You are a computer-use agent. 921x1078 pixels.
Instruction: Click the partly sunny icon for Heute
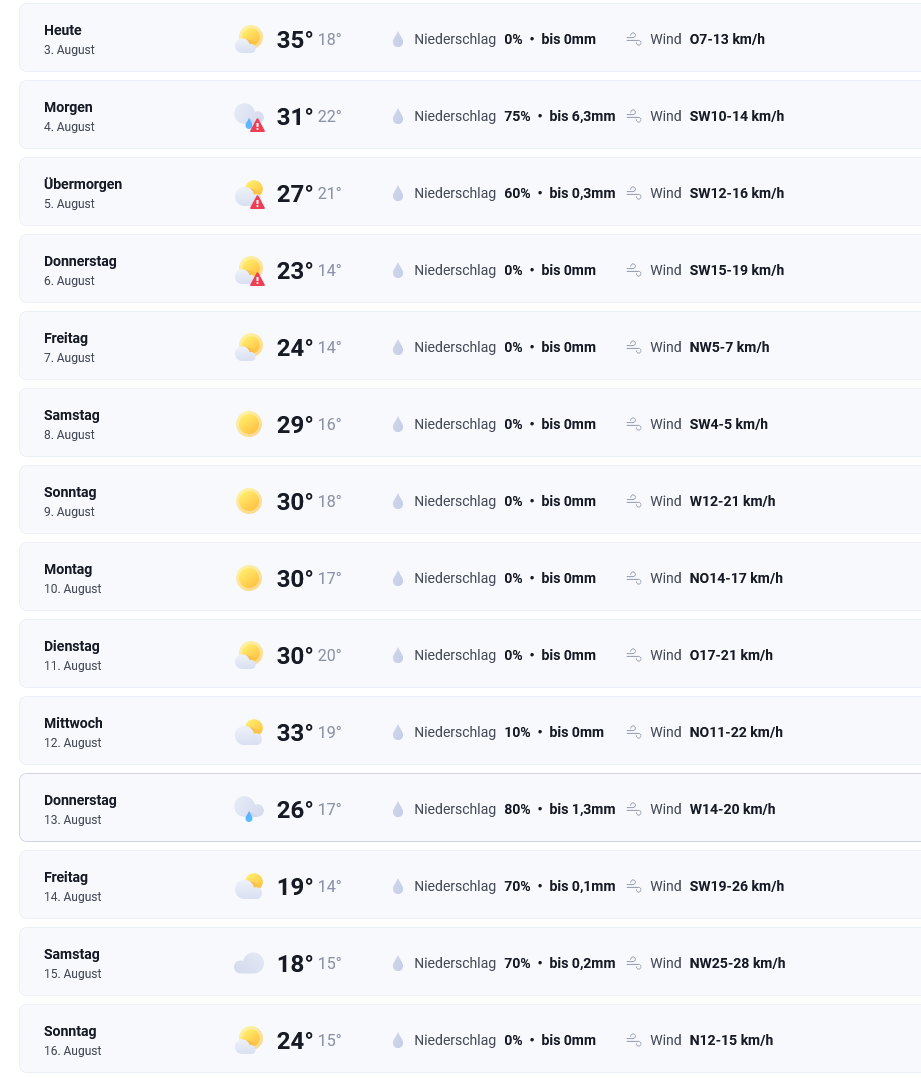point(249,39)
